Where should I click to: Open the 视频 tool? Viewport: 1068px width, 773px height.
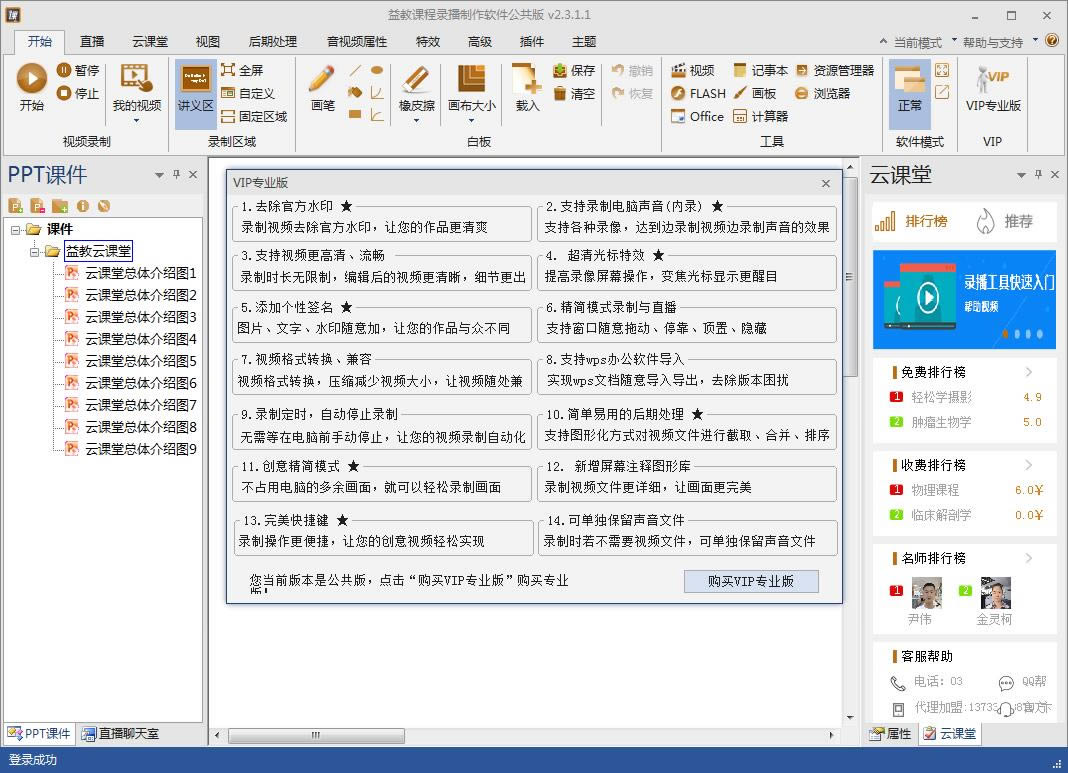(692, 70)
